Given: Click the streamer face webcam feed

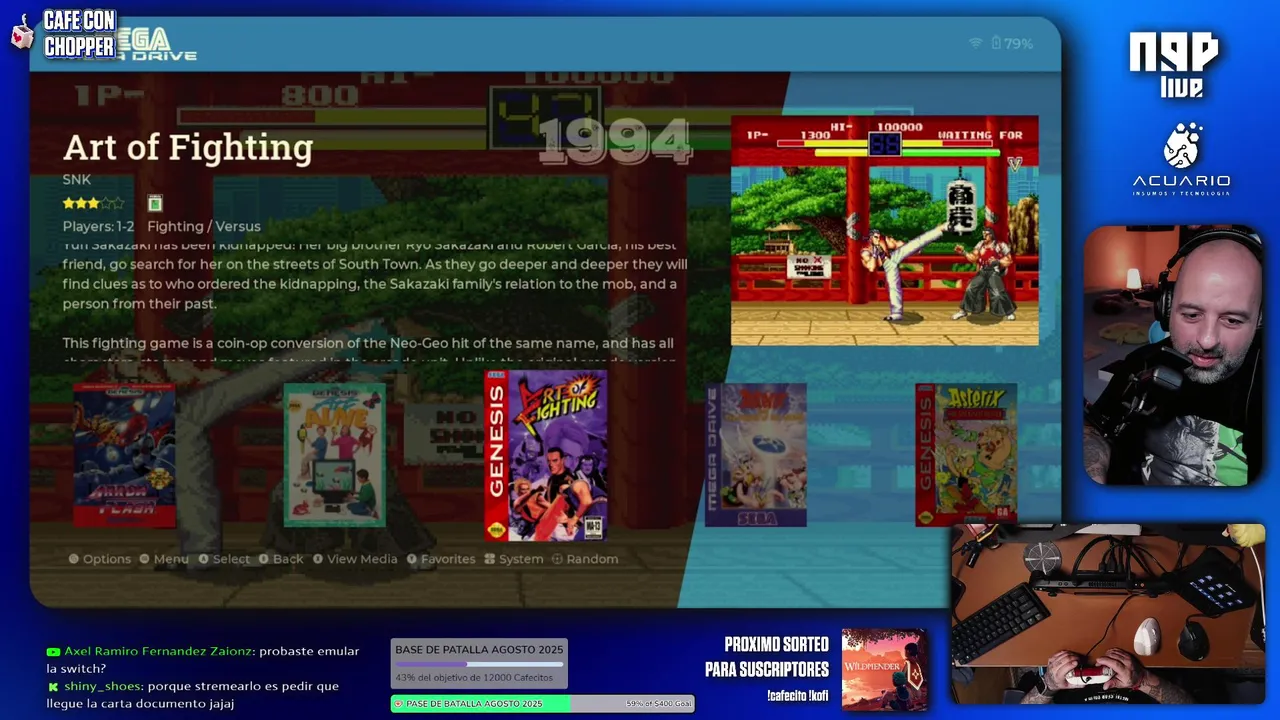Looking at the screenshot, I should (1173, 357).
